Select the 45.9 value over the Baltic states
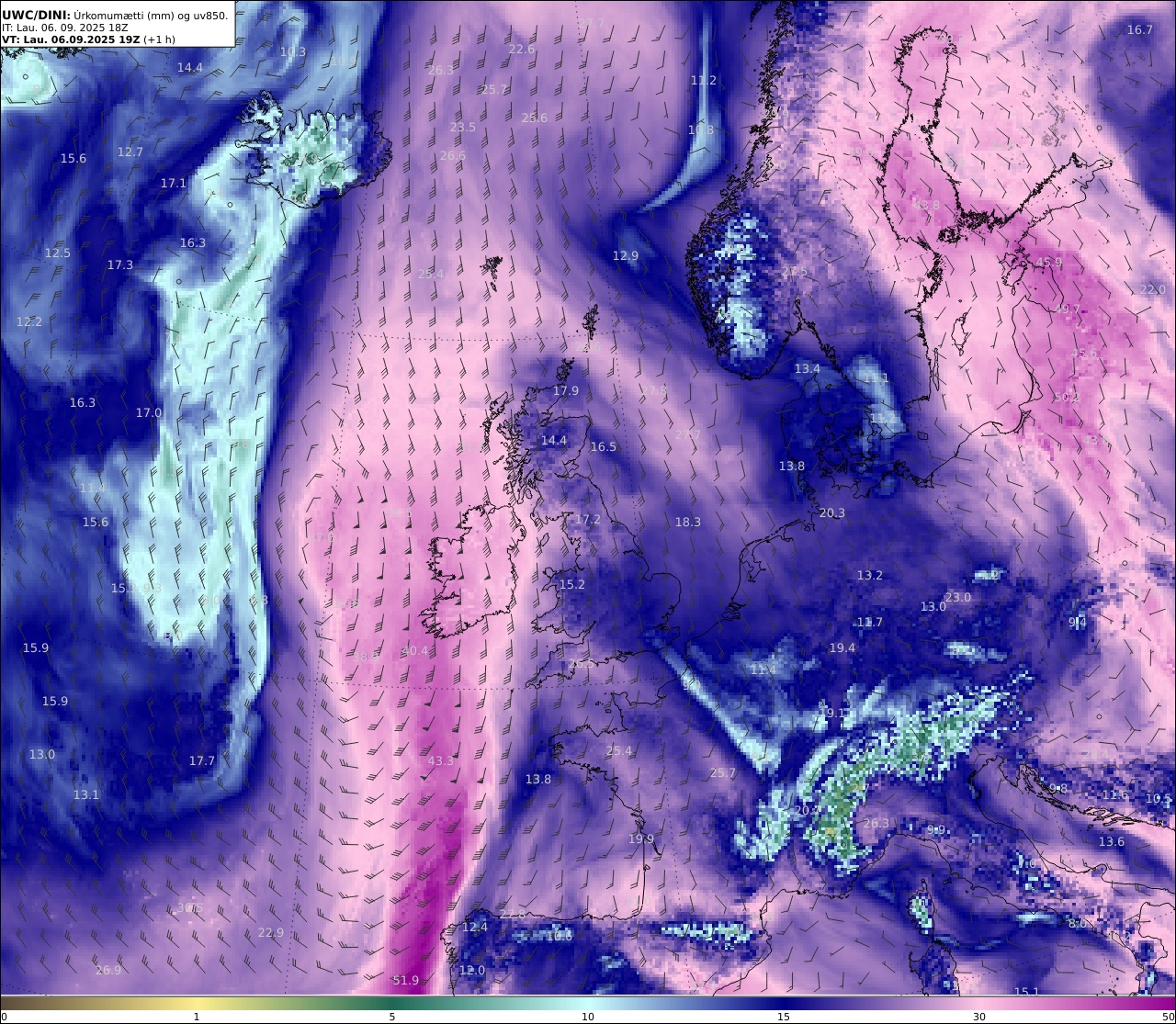The width and height of the screenshot is (1176, 1024). 1048,262
